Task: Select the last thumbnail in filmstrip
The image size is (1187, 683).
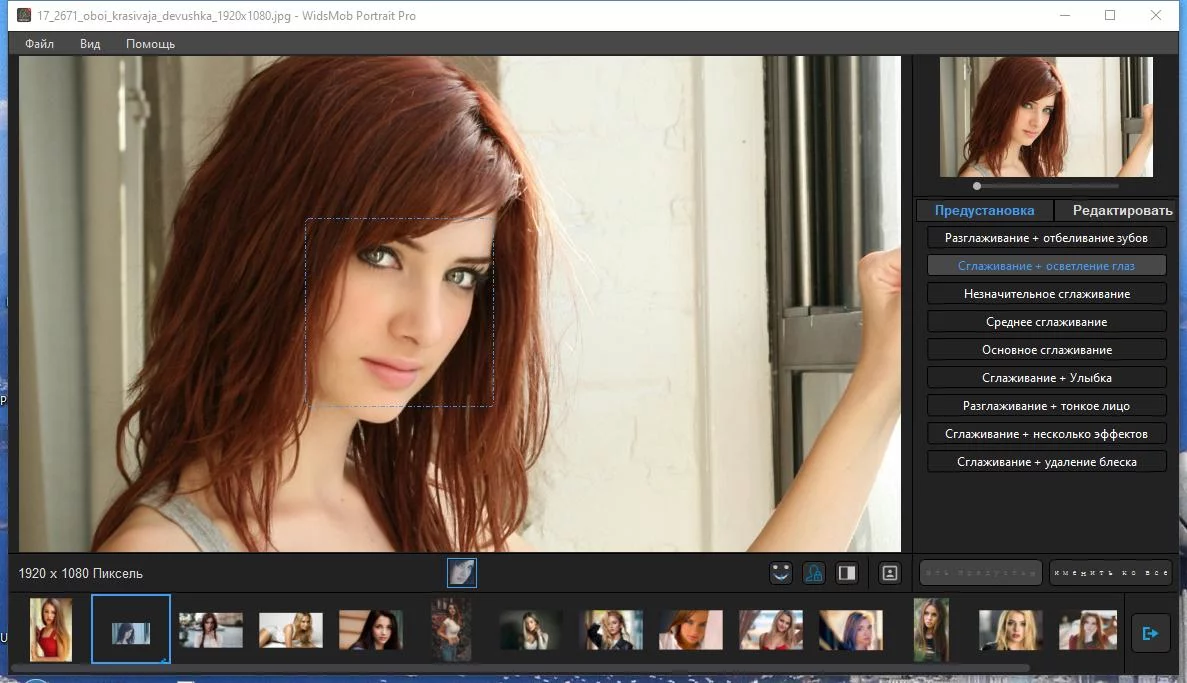Action: click(x=1088, y=630)
